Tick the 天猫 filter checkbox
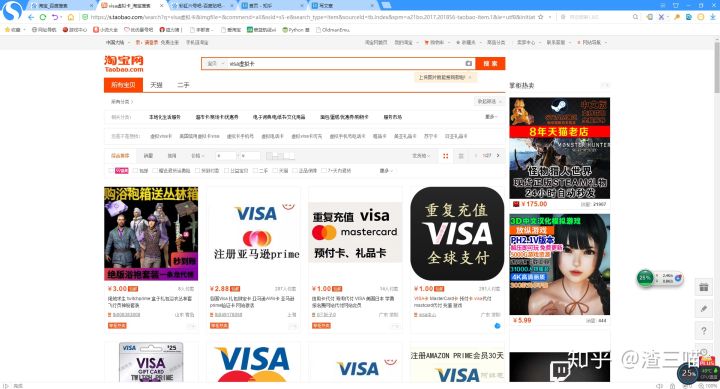Screen dimensions: 720x389 275,170
